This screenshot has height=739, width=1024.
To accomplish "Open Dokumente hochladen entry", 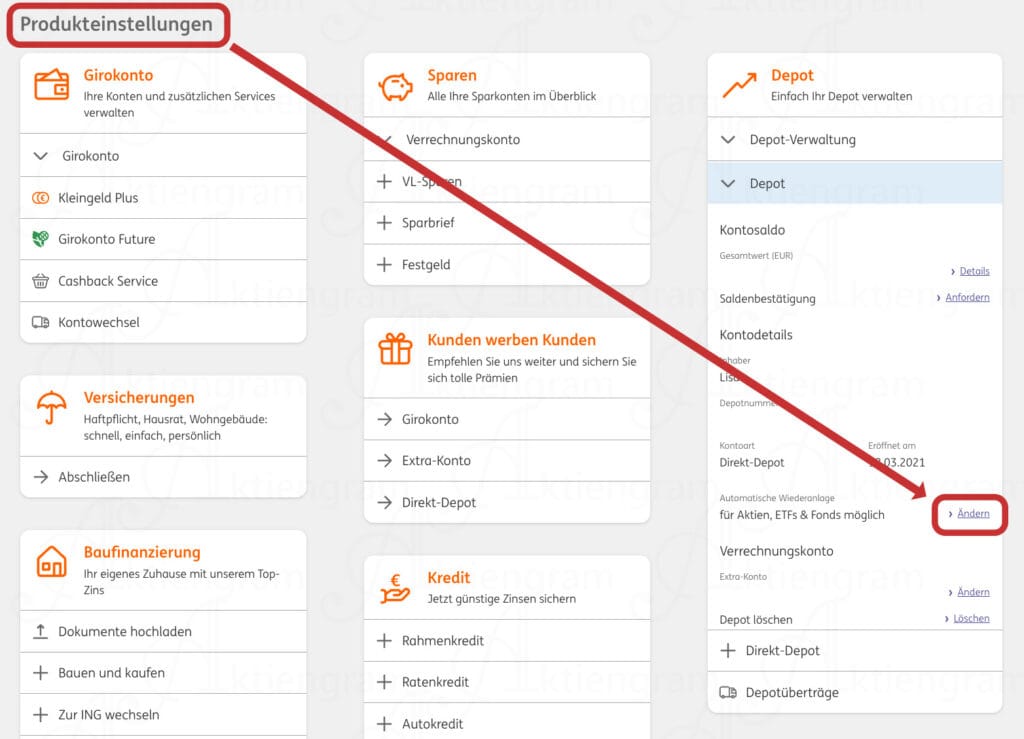I will coord(163,631).
